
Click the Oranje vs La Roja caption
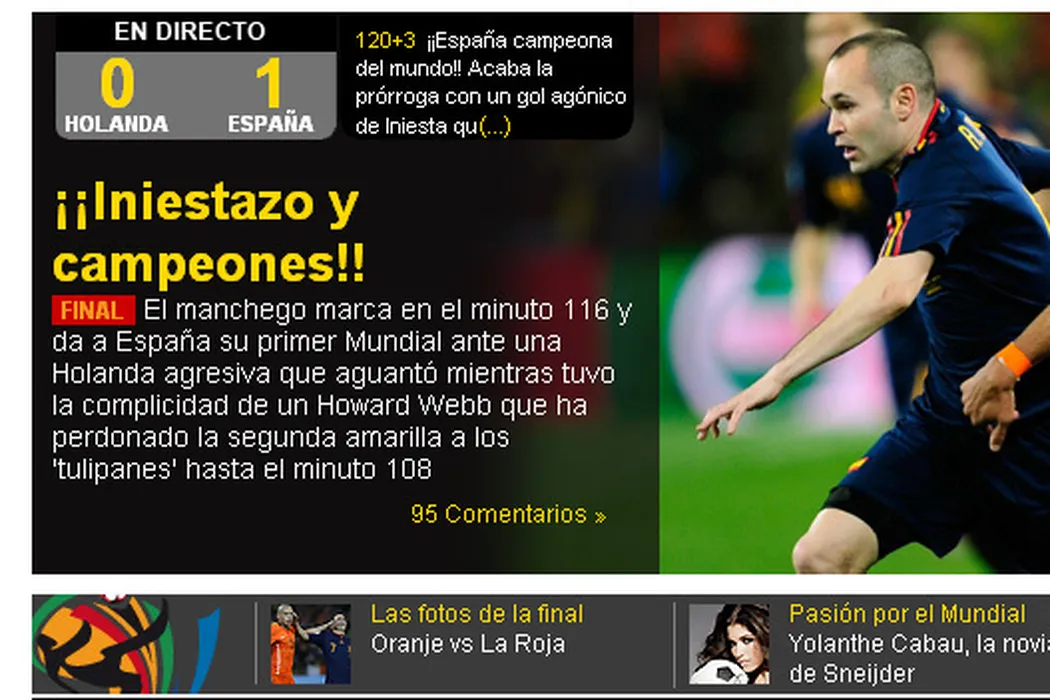coord(468,644)
